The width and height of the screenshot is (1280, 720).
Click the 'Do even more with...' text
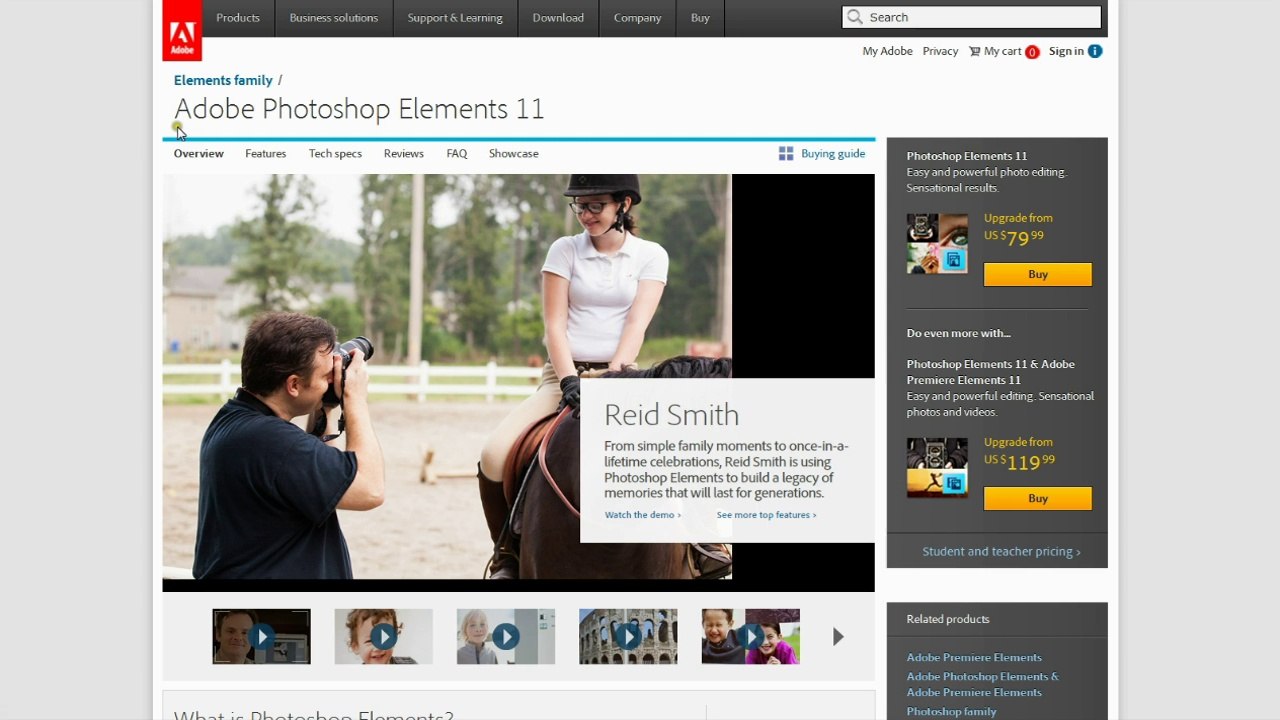pos(959,333)
